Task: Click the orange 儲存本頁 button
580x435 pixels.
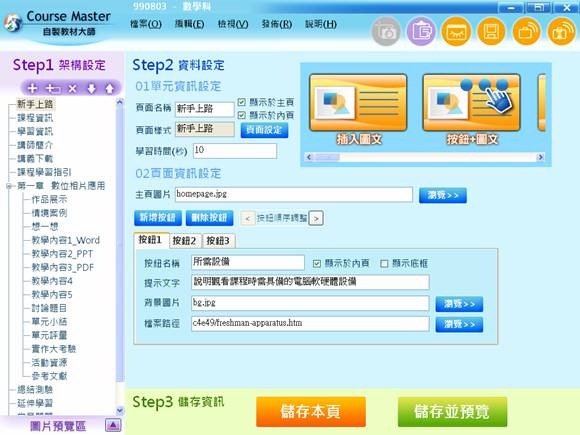Action: [x=311, y=412]
